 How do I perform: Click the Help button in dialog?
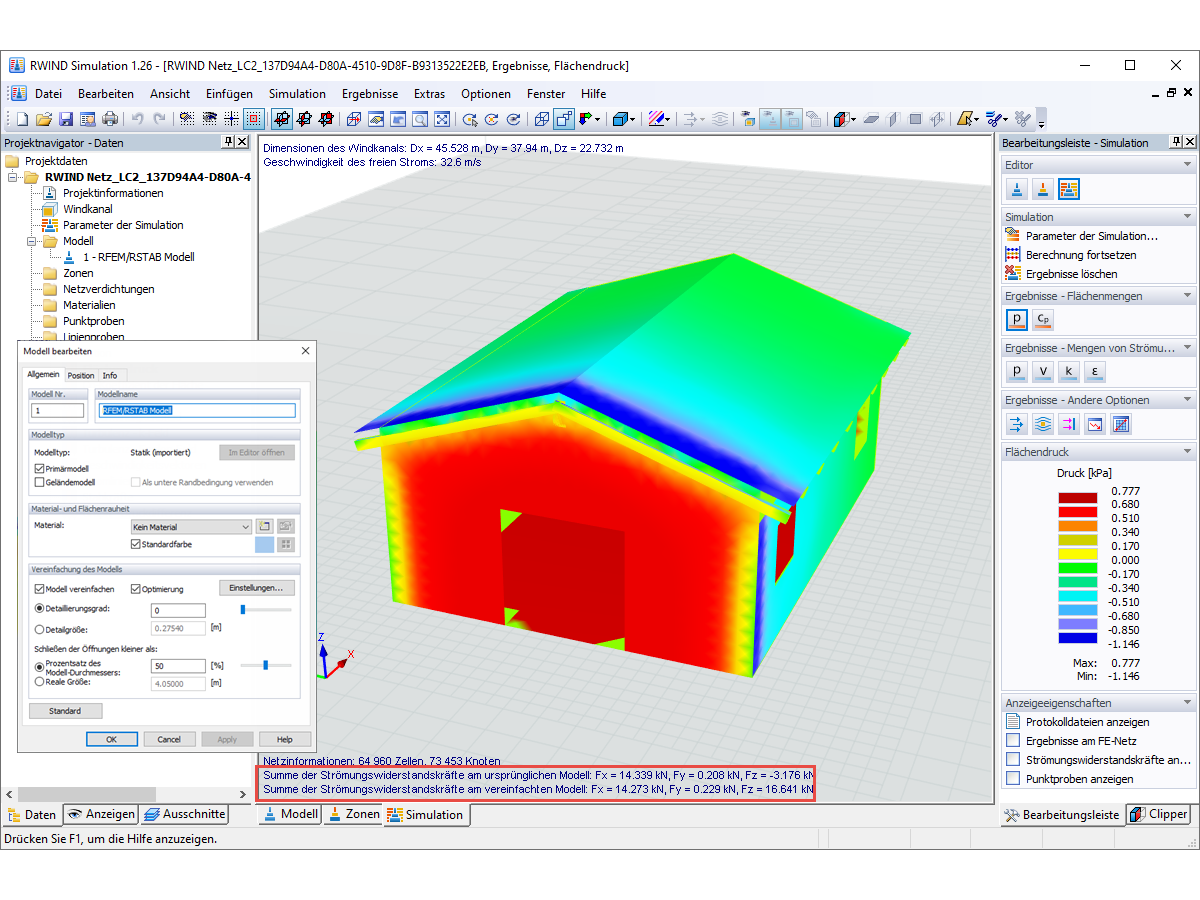tap(284, 739)
